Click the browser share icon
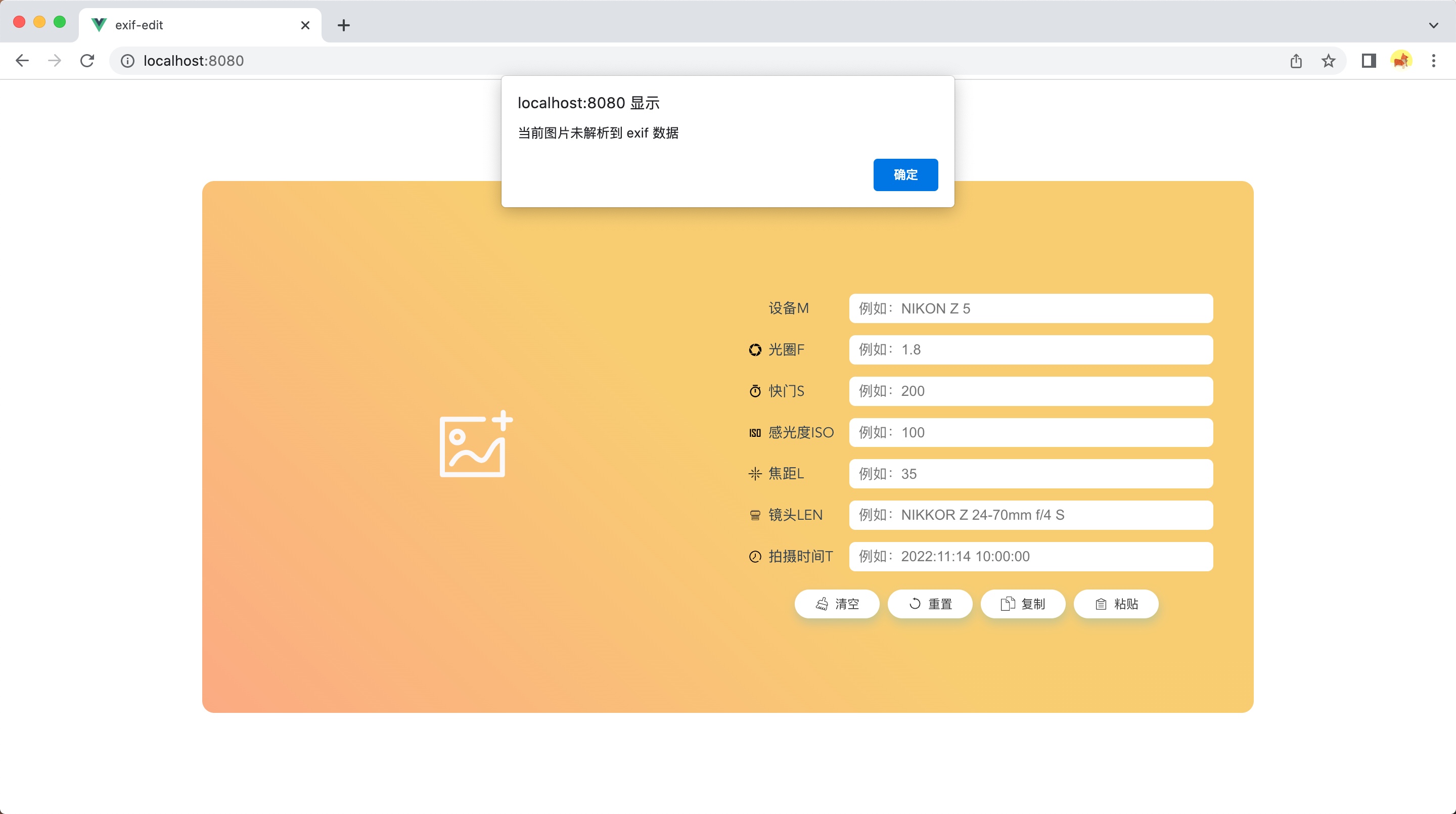The image size is (1456, 814). pos(1296,61)
